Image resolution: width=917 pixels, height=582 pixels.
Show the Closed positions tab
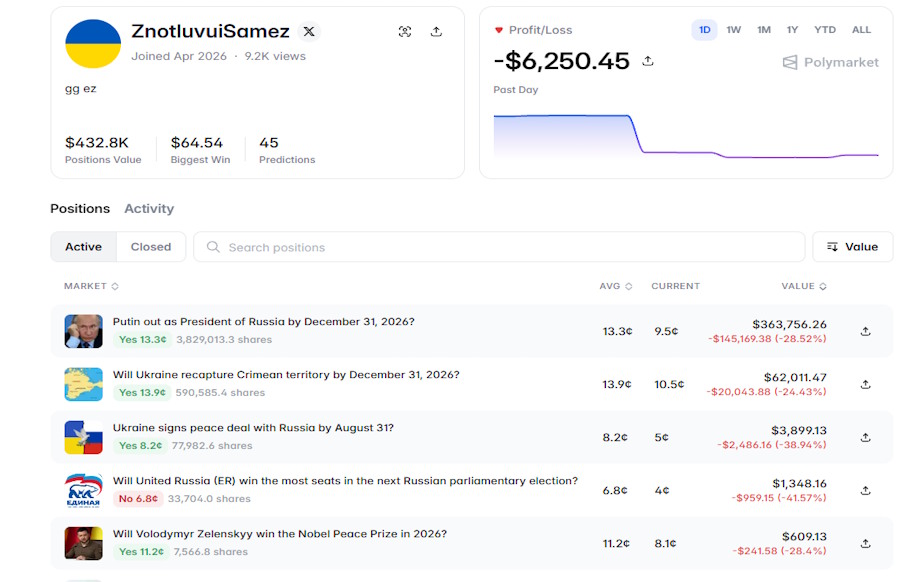151,247
